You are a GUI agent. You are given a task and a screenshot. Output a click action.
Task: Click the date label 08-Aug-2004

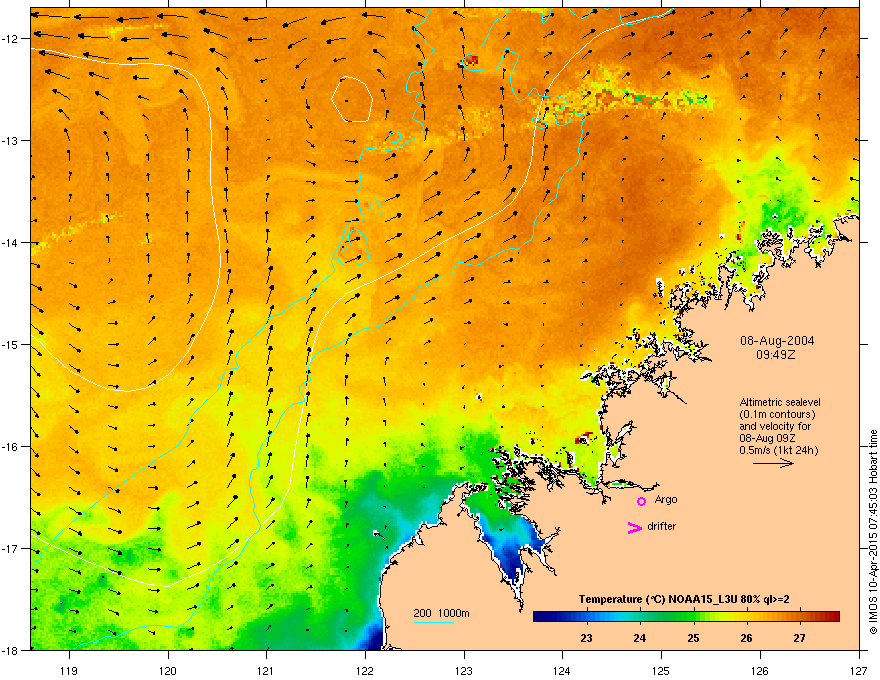click(777, 341)
